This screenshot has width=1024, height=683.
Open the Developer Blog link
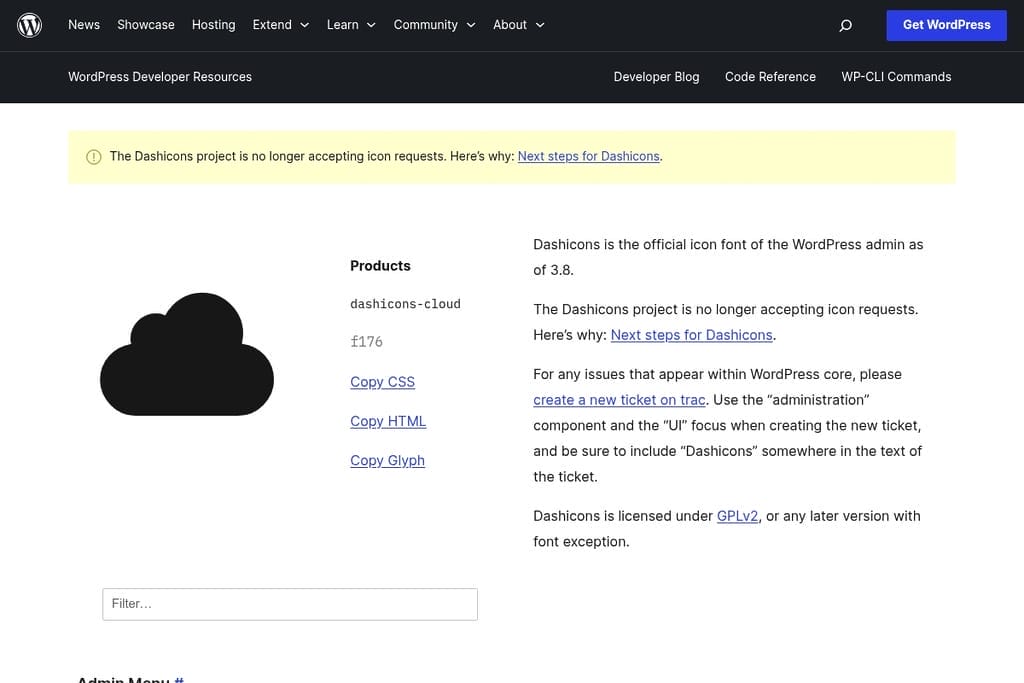tap(656, 77)
